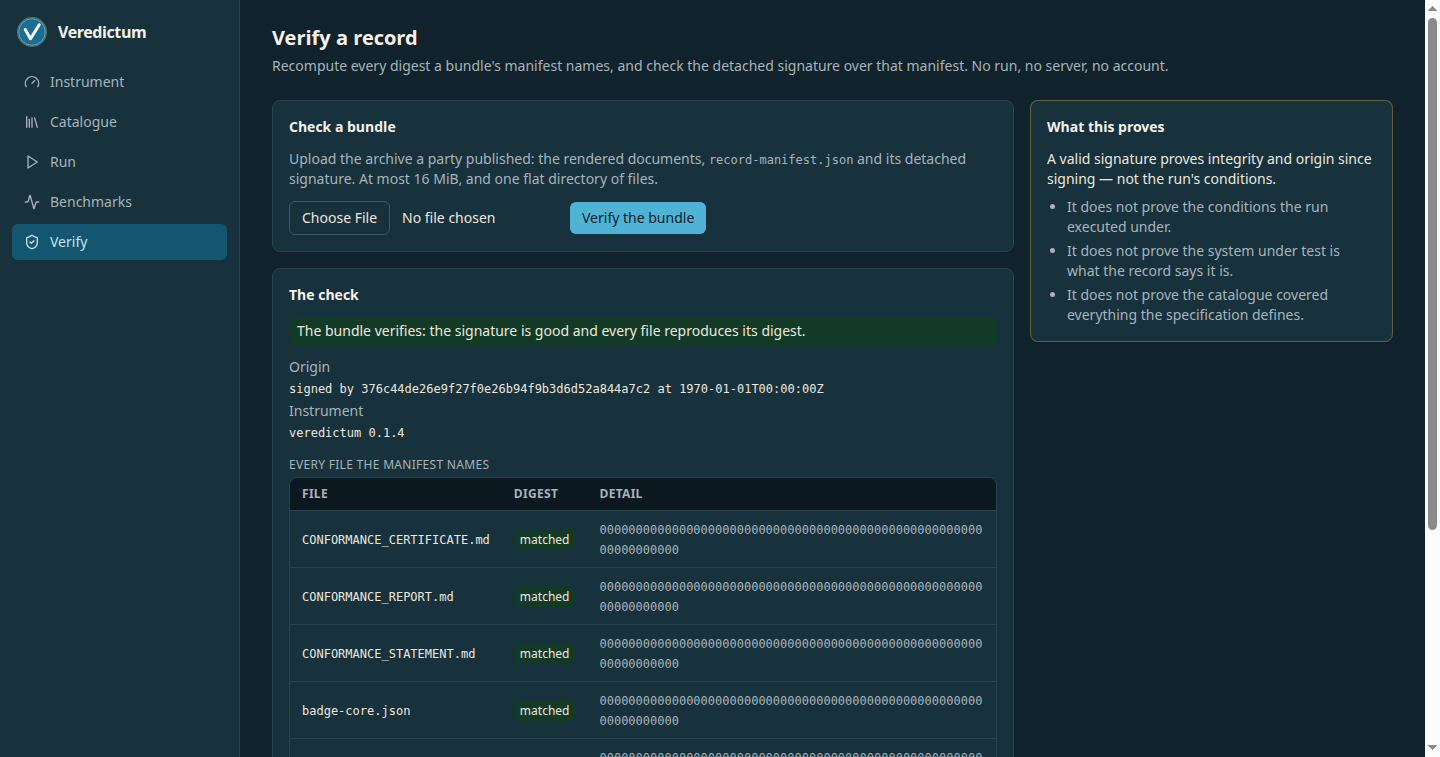Click the DETAIL column header
1440x757 pixels.
621,494
